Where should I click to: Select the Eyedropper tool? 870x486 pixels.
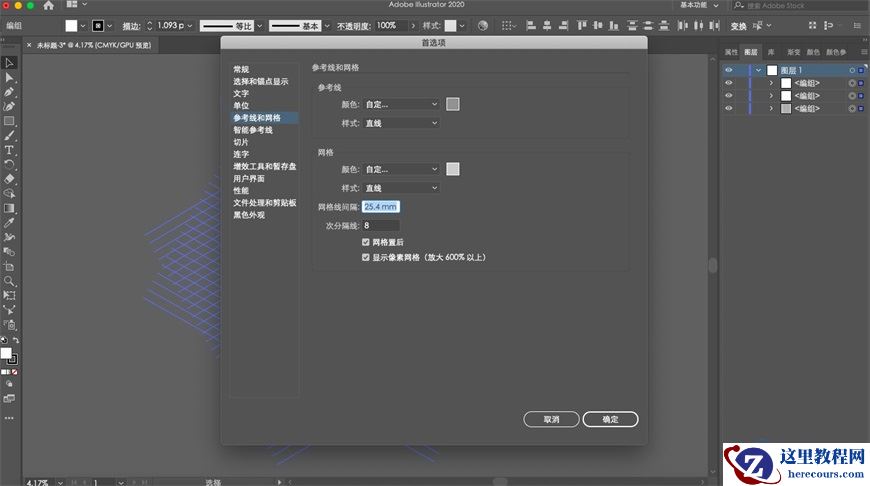(9, 222)
